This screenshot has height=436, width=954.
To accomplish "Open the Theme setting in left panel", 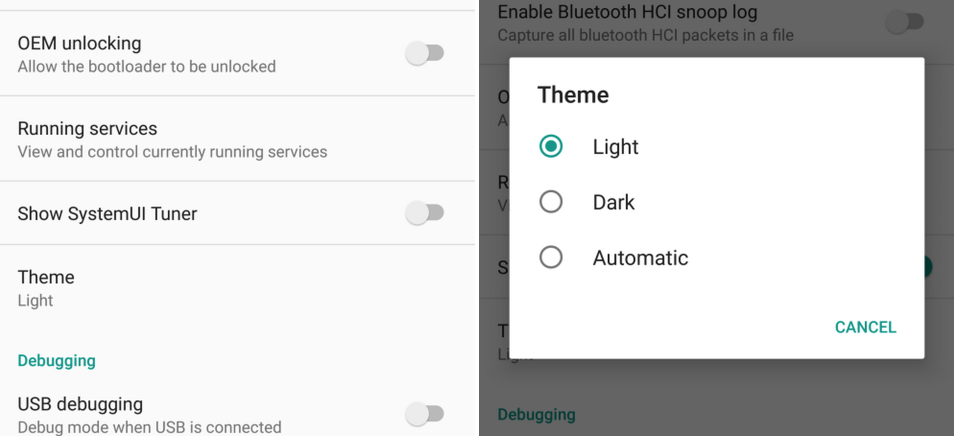I will click(46, 277).
